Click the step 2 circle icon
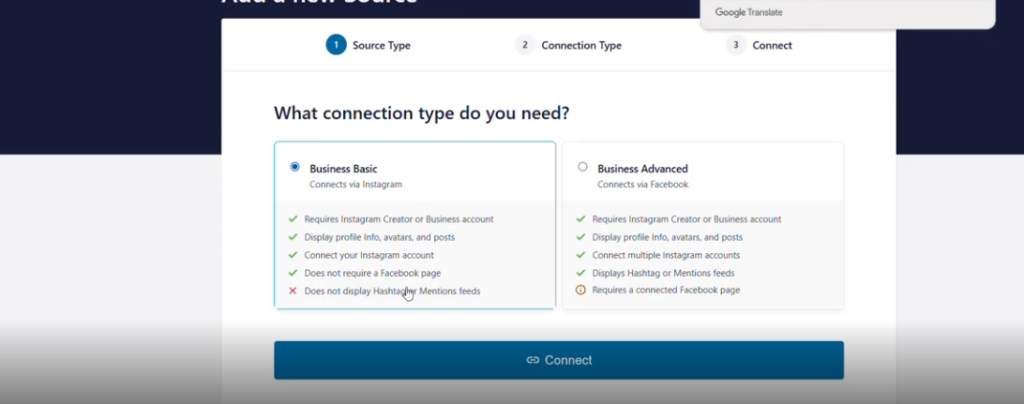 coord(525,45)
